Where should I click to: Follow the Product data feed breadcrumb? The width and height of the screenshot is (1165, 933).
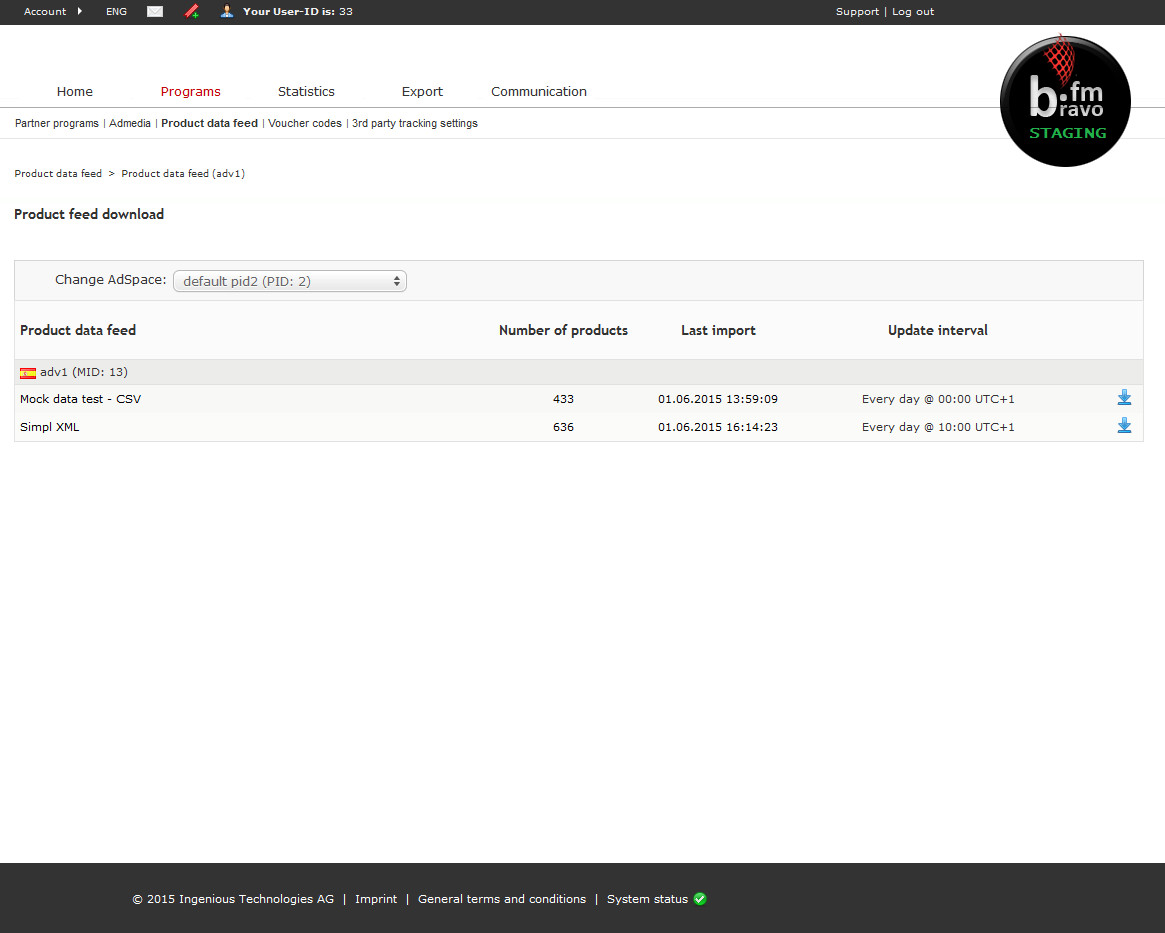(x=58, y=173)
